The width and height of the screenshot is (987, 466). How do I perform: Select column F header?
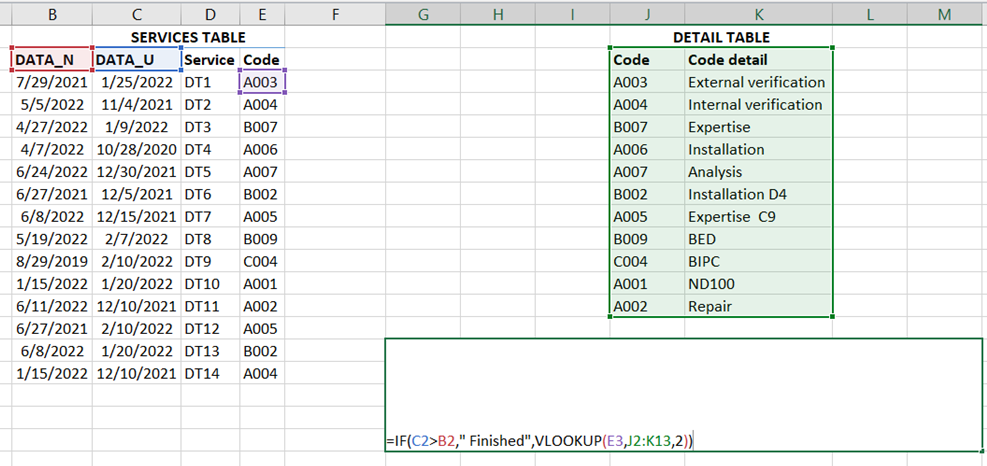(x=335, y=13)
